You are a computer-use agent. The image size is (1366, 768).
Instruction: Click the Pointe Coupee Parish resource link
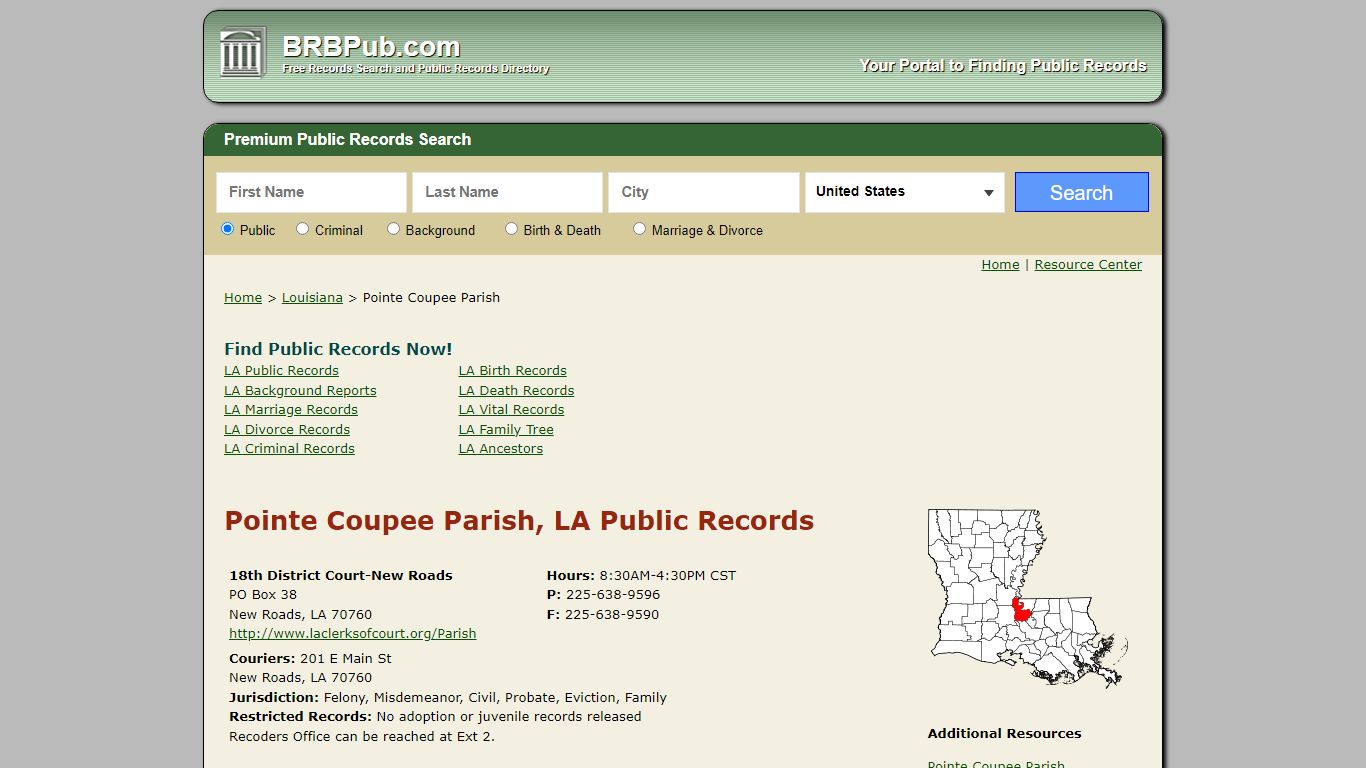point(996,764)
